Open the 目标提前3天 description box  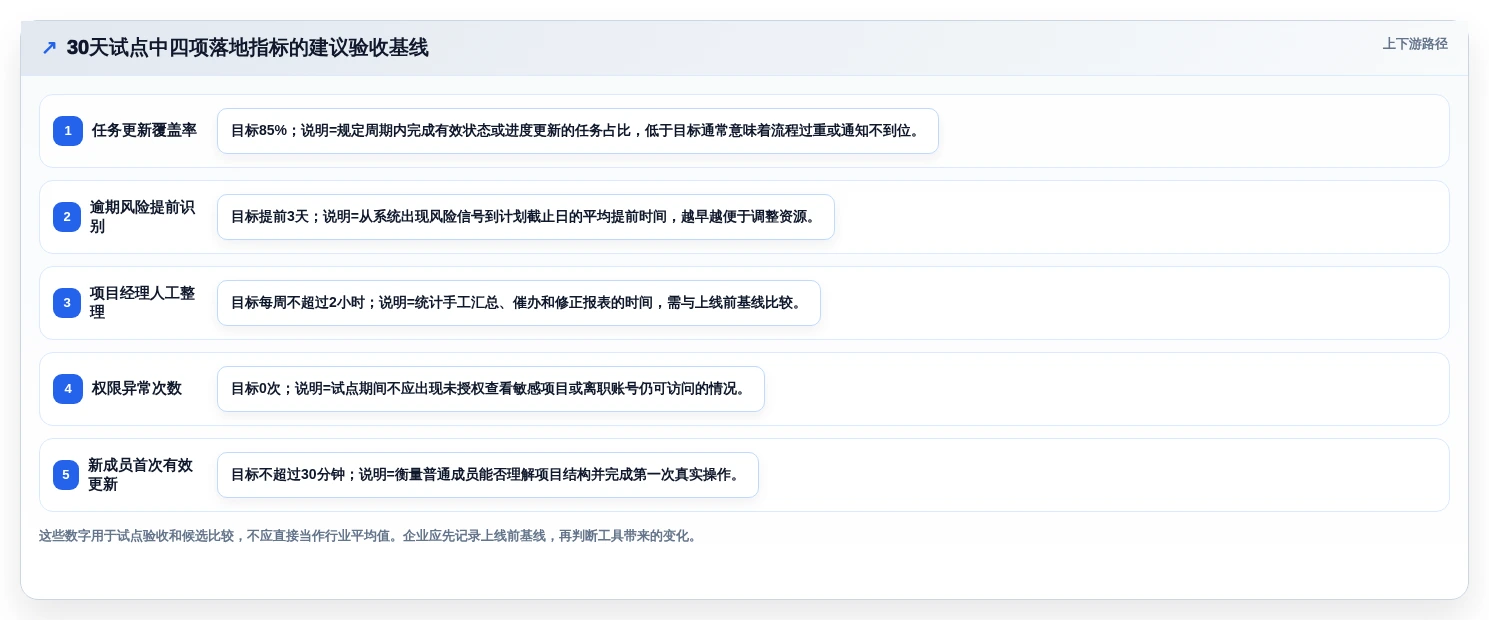pyautogui.click(x=526, y=217)
